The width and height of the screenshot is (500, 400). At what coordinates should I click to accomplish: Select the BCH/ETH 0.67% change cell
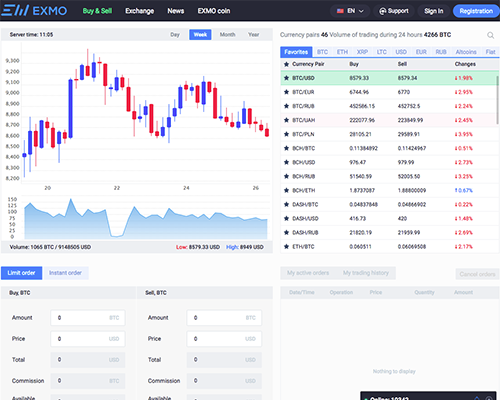tap(464, 190)
